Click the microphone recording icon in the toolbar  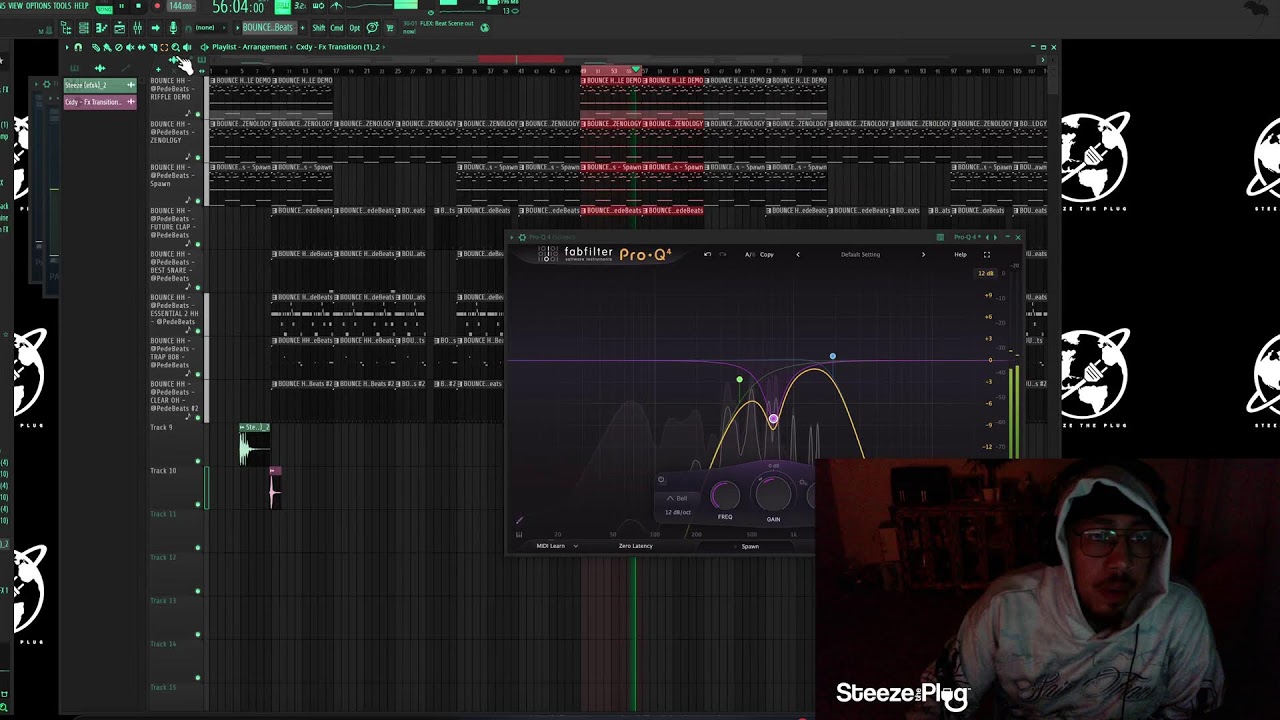pos(173,28)
